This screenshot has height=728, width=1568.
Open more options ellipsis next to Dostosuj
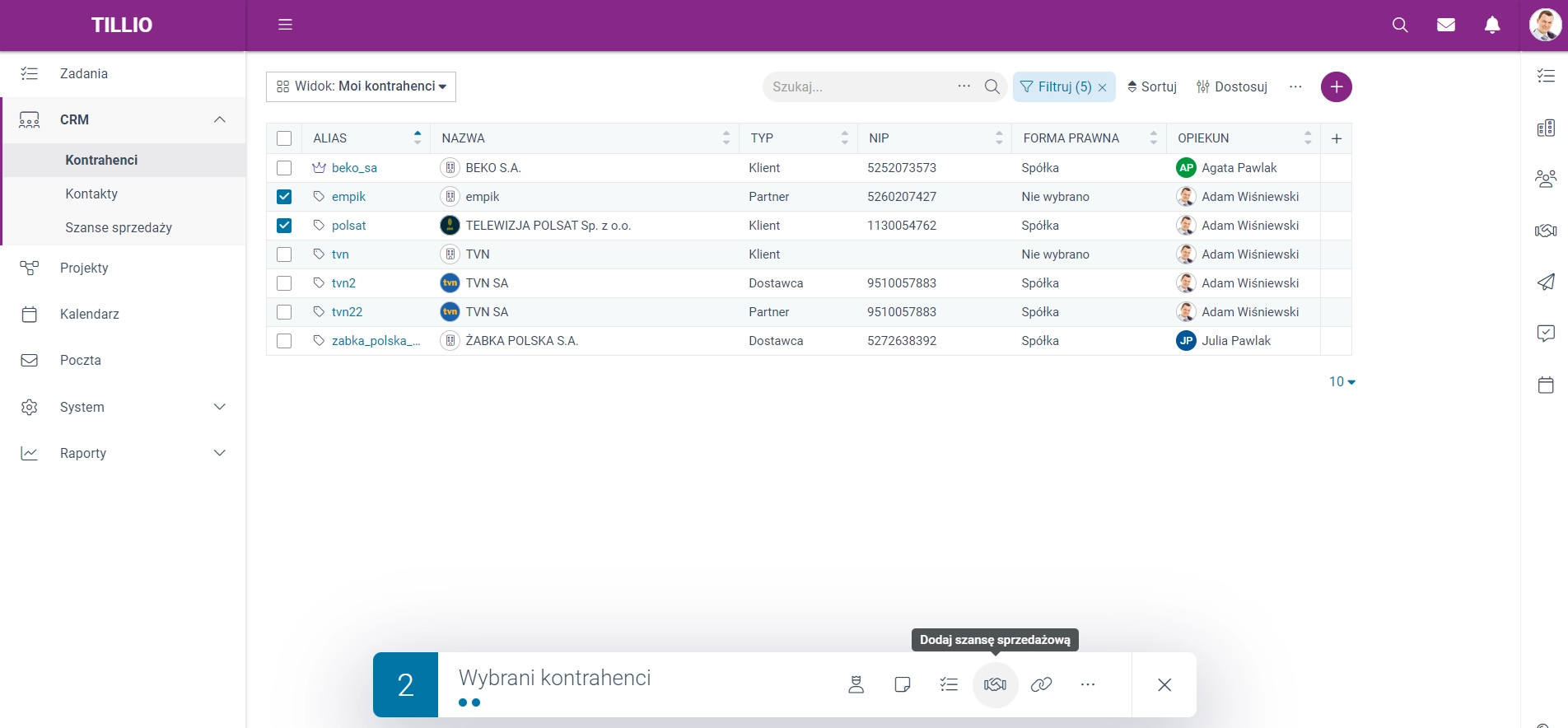[x=1295, y=86]
